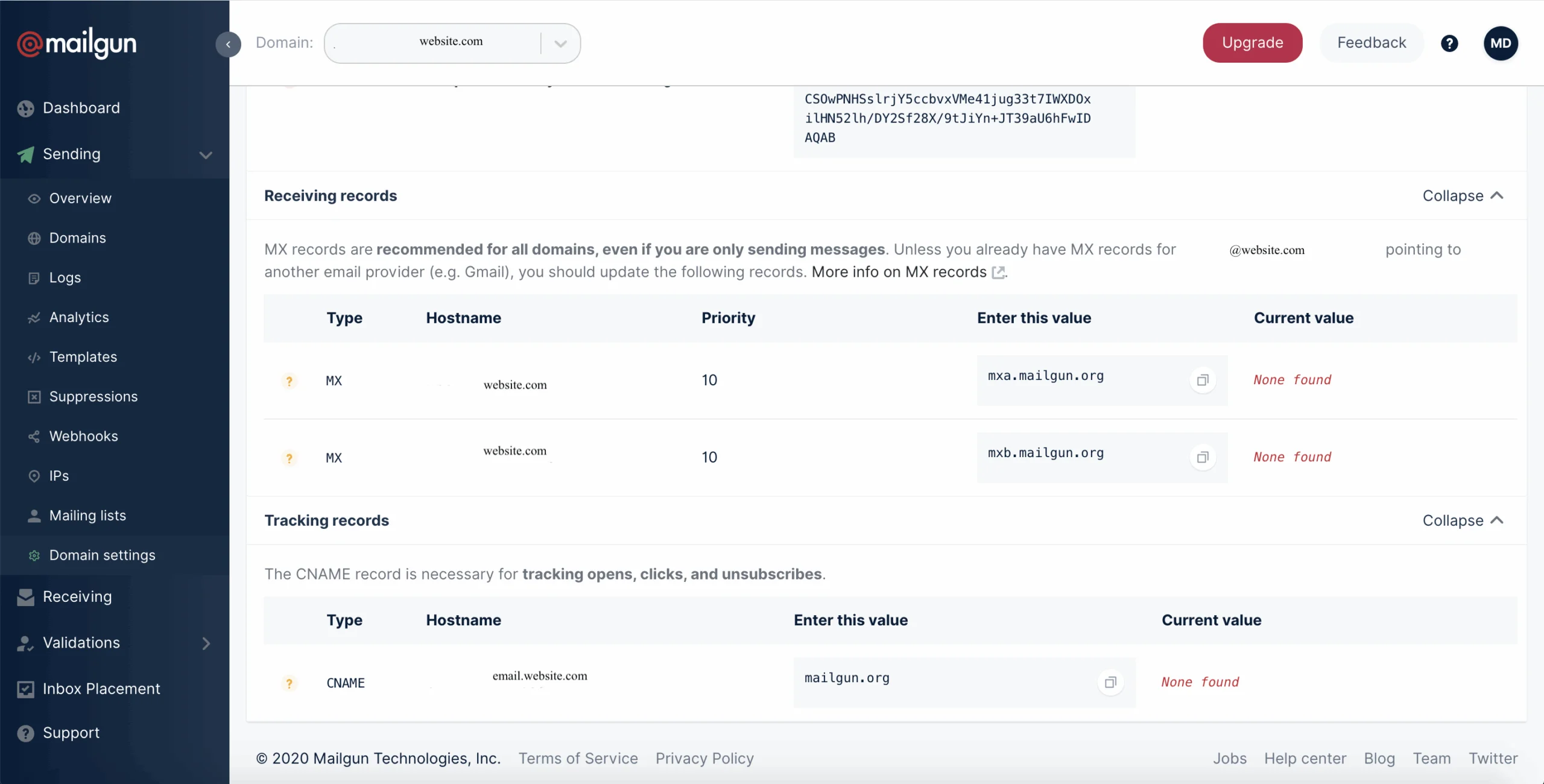
Task: Click the Domains globe icon
Action: [x=34, y=238]
